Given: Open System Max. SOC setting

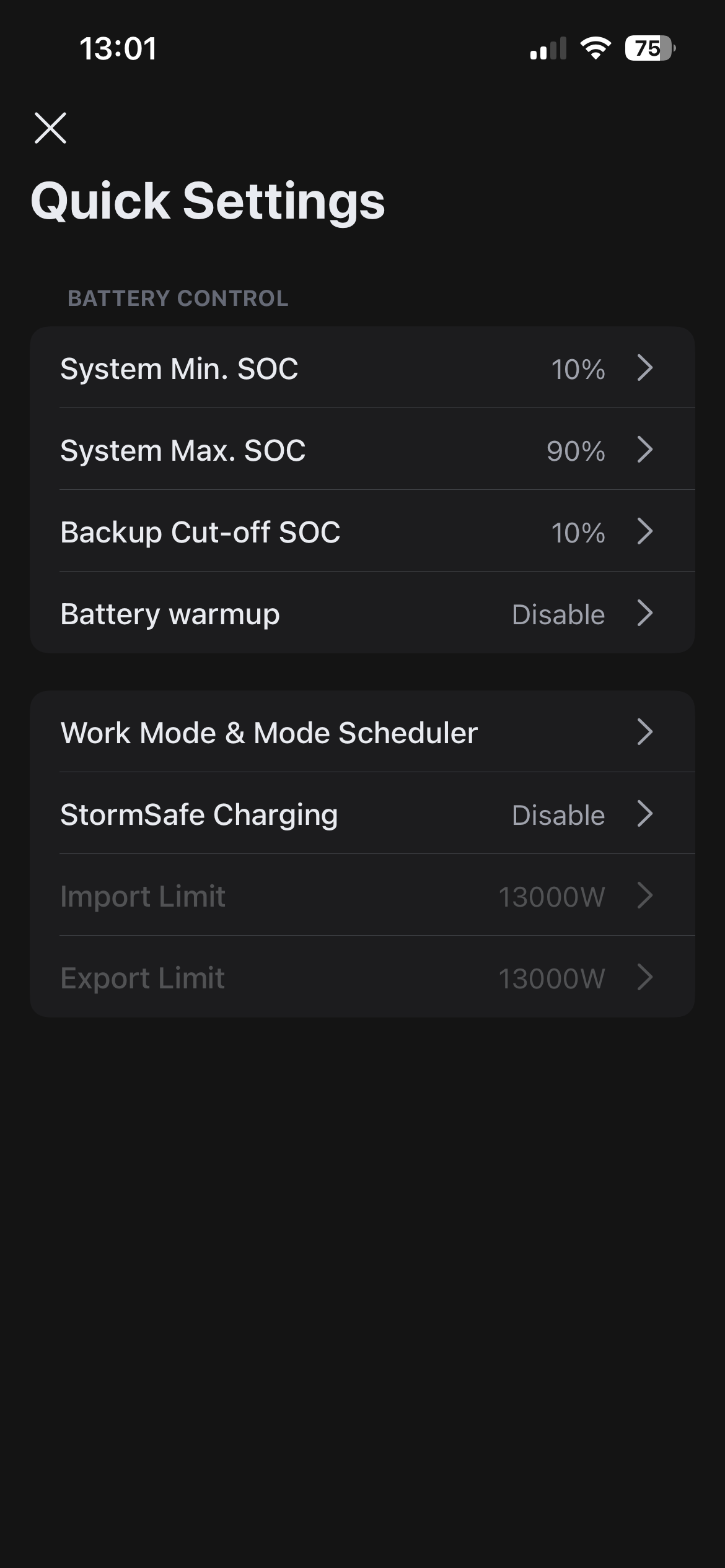Looking at the screenshot, I should tap(362, 450).
